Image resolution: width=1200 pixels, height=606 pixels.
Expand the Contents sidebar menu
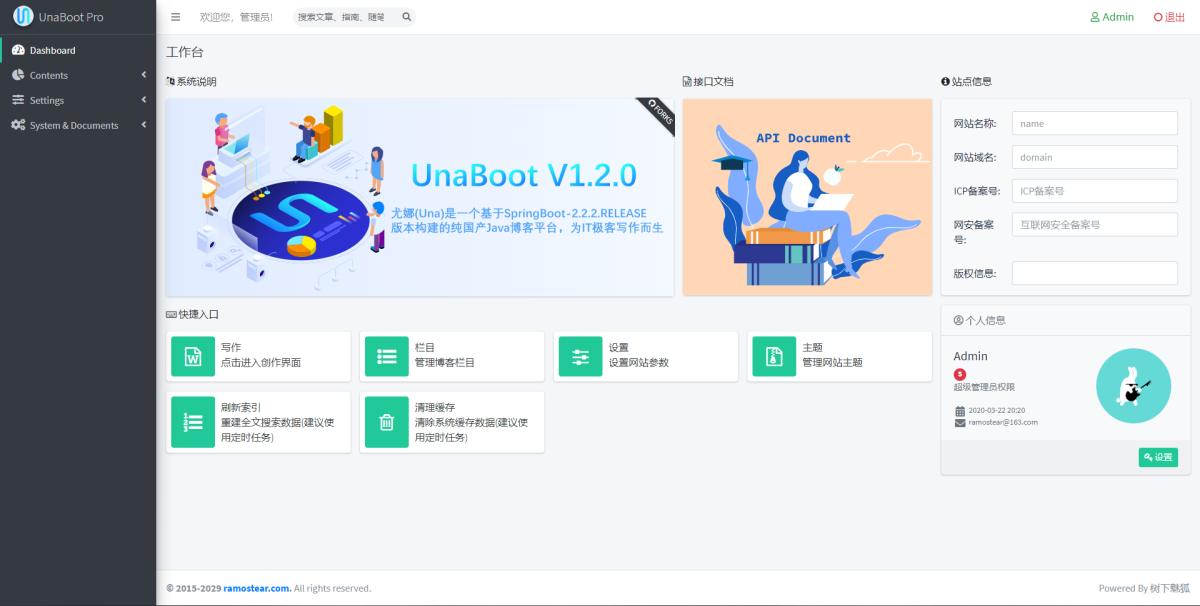point(78,75)
